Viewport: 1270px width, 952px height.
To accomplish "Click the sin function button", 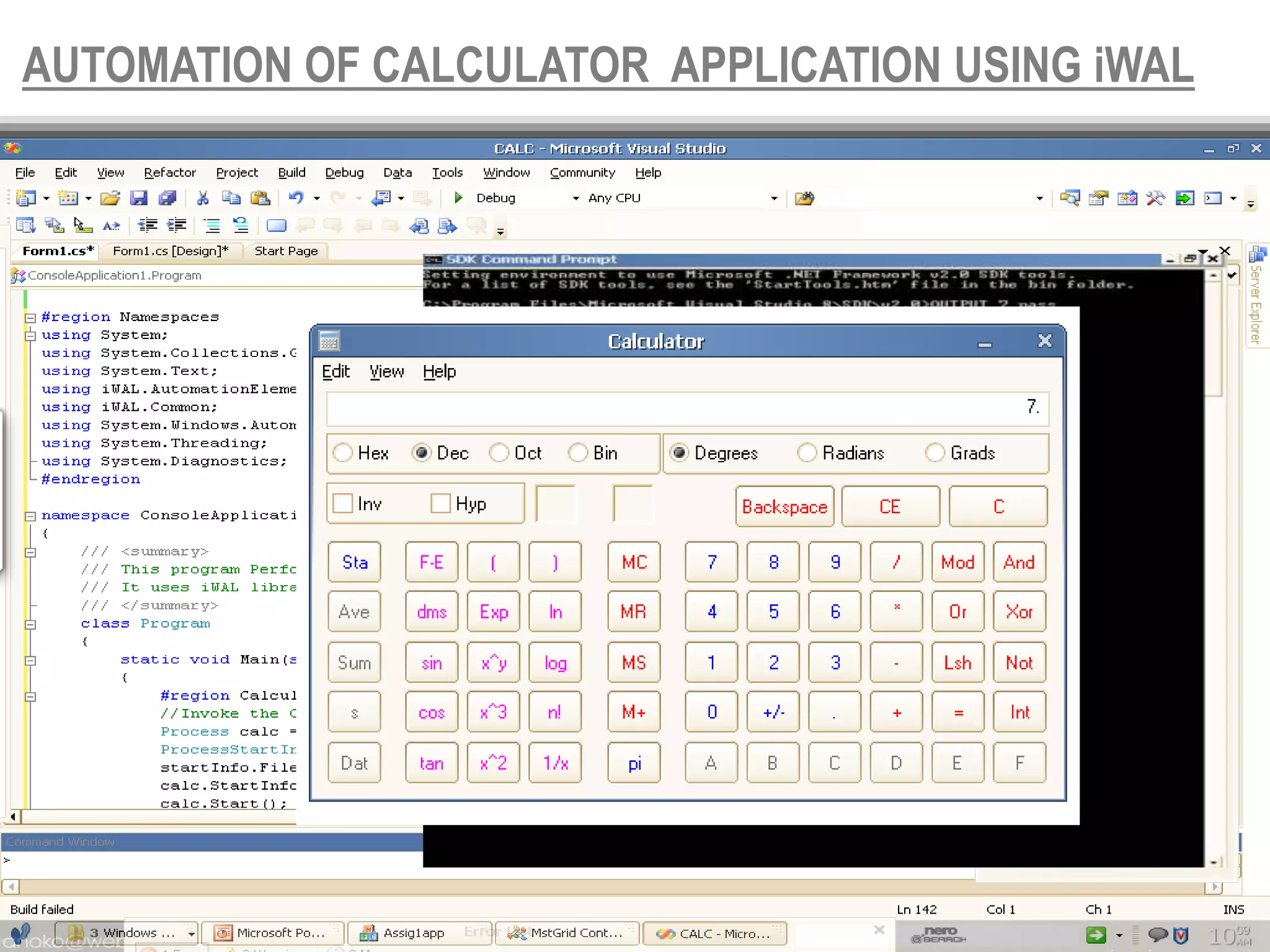I will [432, 663].
